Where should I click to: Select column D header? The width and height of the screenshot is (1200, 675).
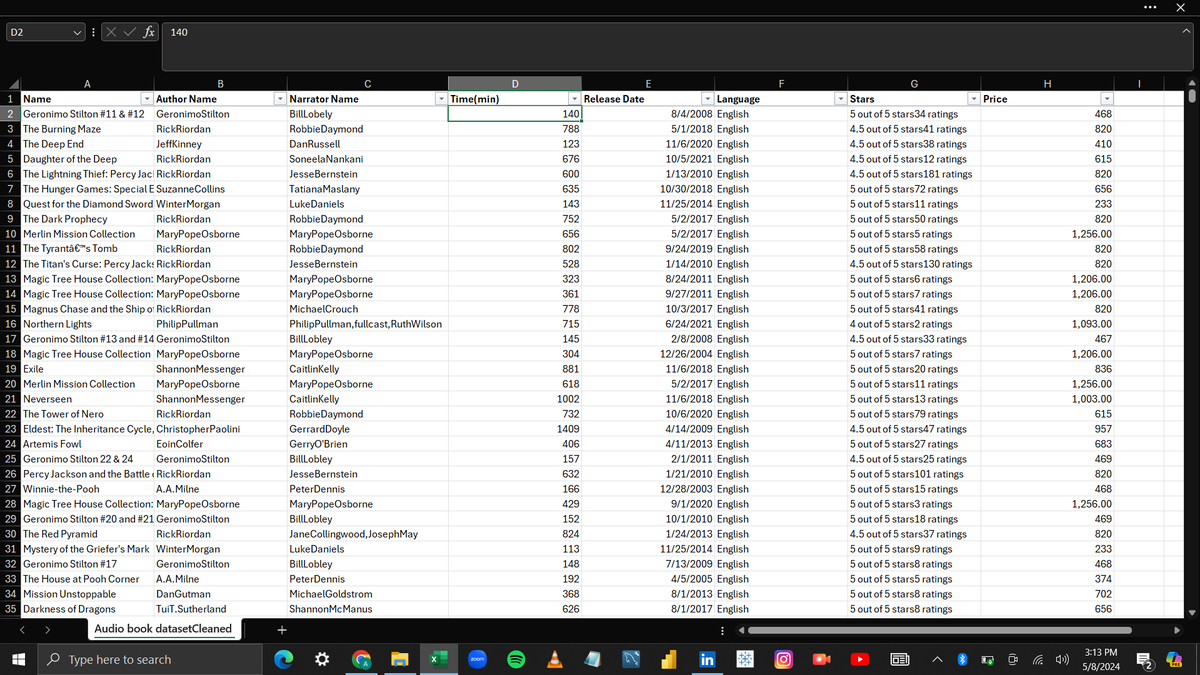click(514, 85)
